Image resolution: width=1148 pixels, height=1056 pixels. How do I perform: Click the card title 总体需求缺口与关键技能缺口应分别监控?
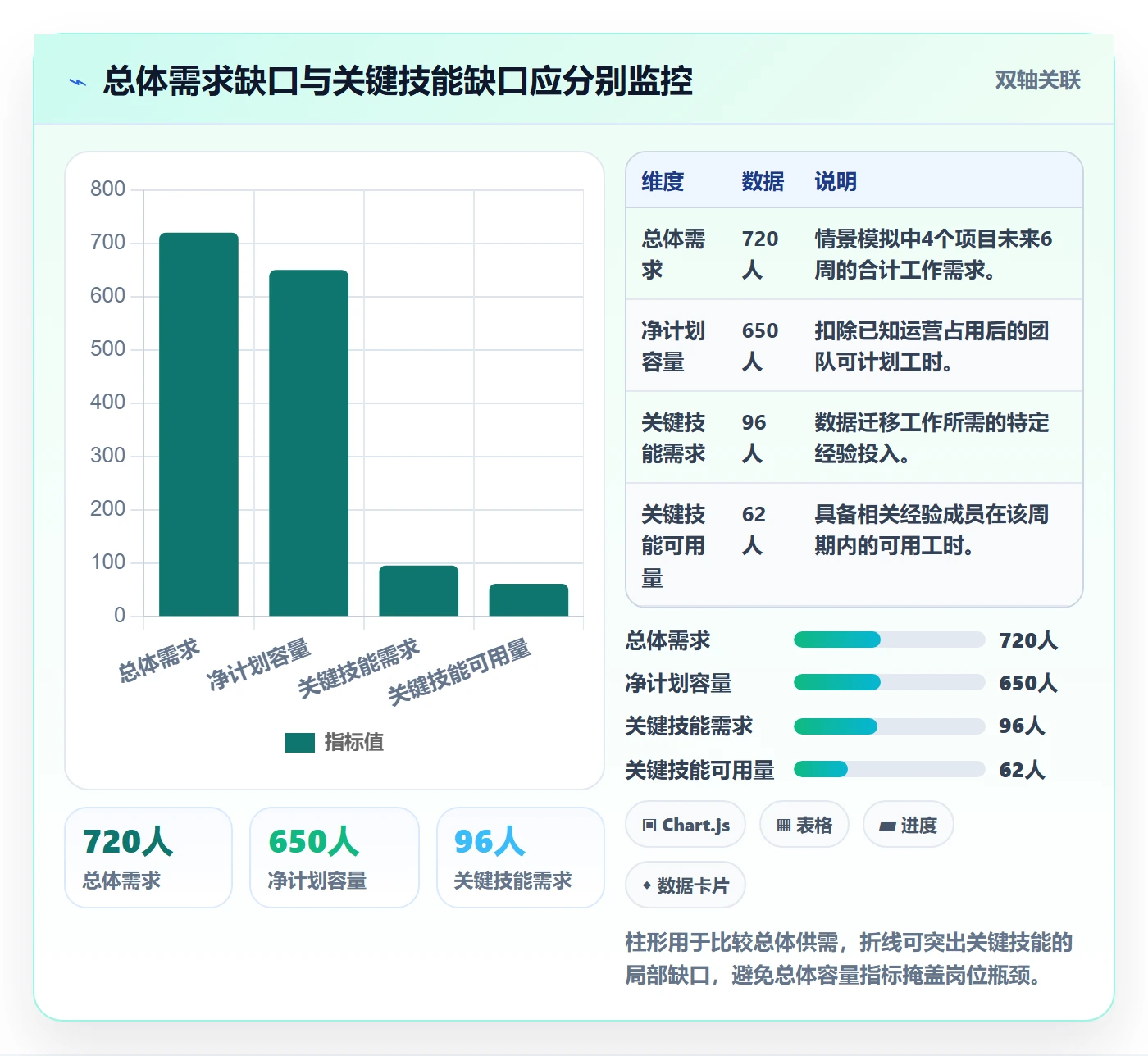point(398,81)
